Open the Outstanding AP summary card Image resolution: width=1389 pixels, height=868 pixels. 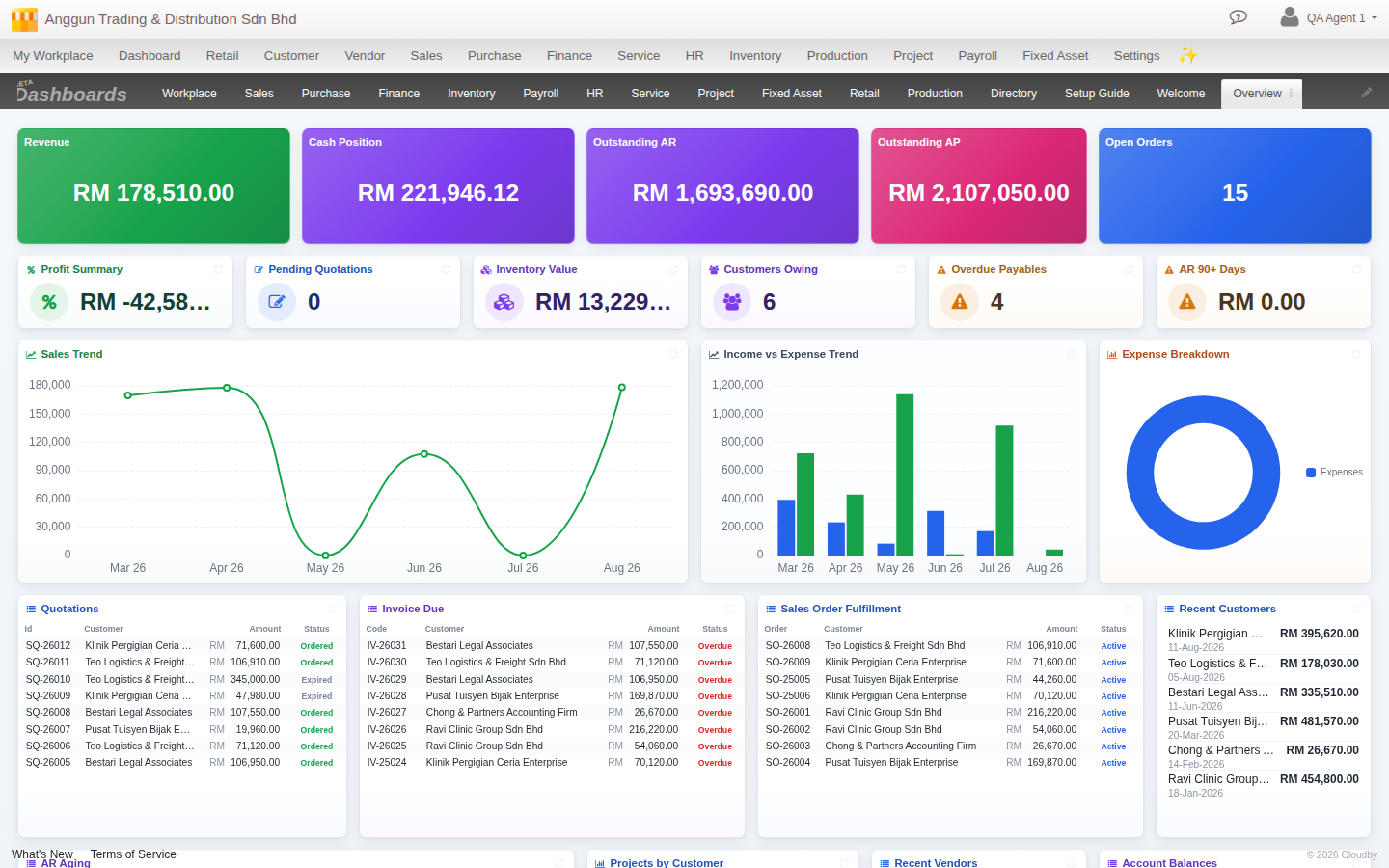tap(979, 186)
